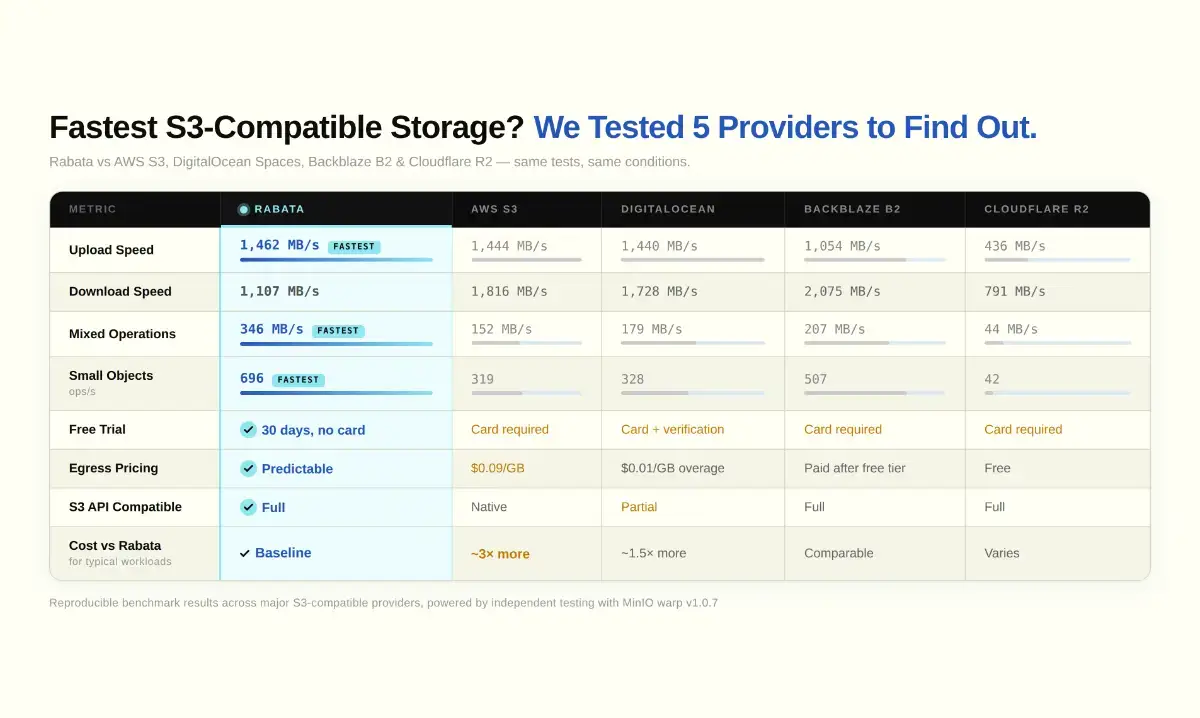Select the Cloudflare R2 column header
The height and width of the screenshot is (718, 1200).
(1036, 210)
